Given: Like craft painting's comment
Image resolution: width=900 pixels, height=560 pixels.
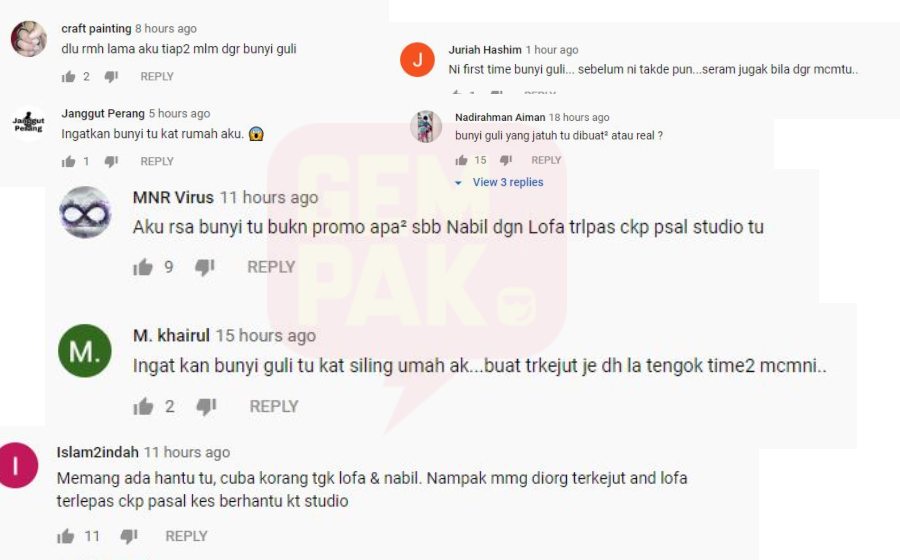Looking at the screenshot, I should (x=68, y=76).
